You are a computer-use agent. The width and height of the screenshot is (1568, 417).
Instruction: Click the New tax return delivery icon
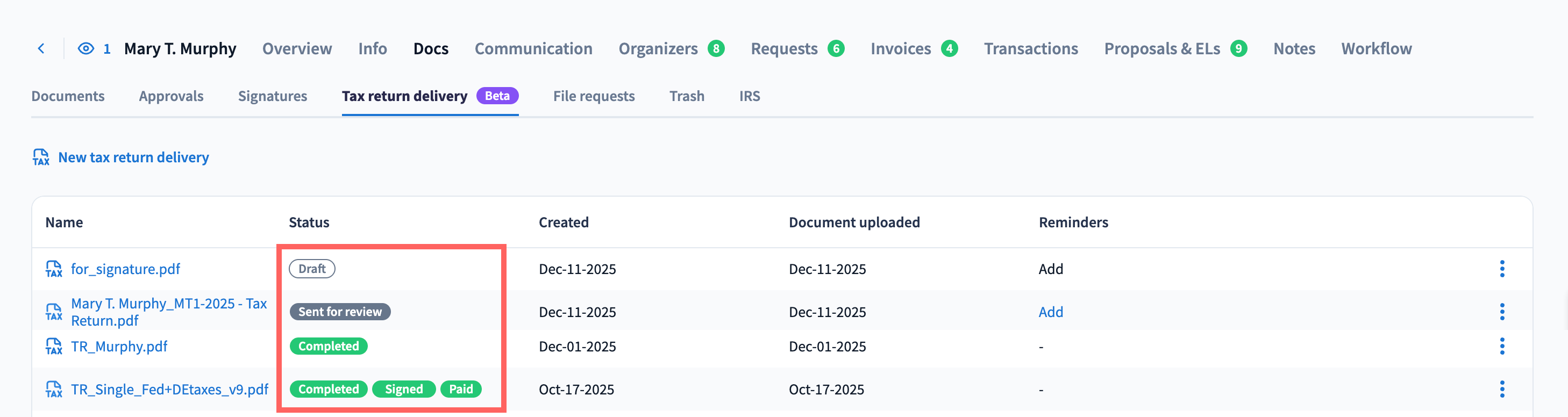click(x=41, y=157)
